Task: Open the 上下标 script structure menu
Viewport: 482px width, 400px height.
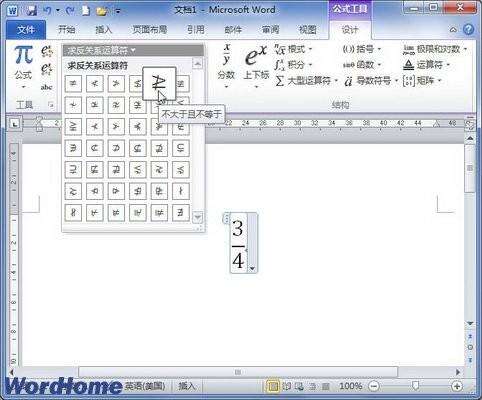Action: point(256,67)
